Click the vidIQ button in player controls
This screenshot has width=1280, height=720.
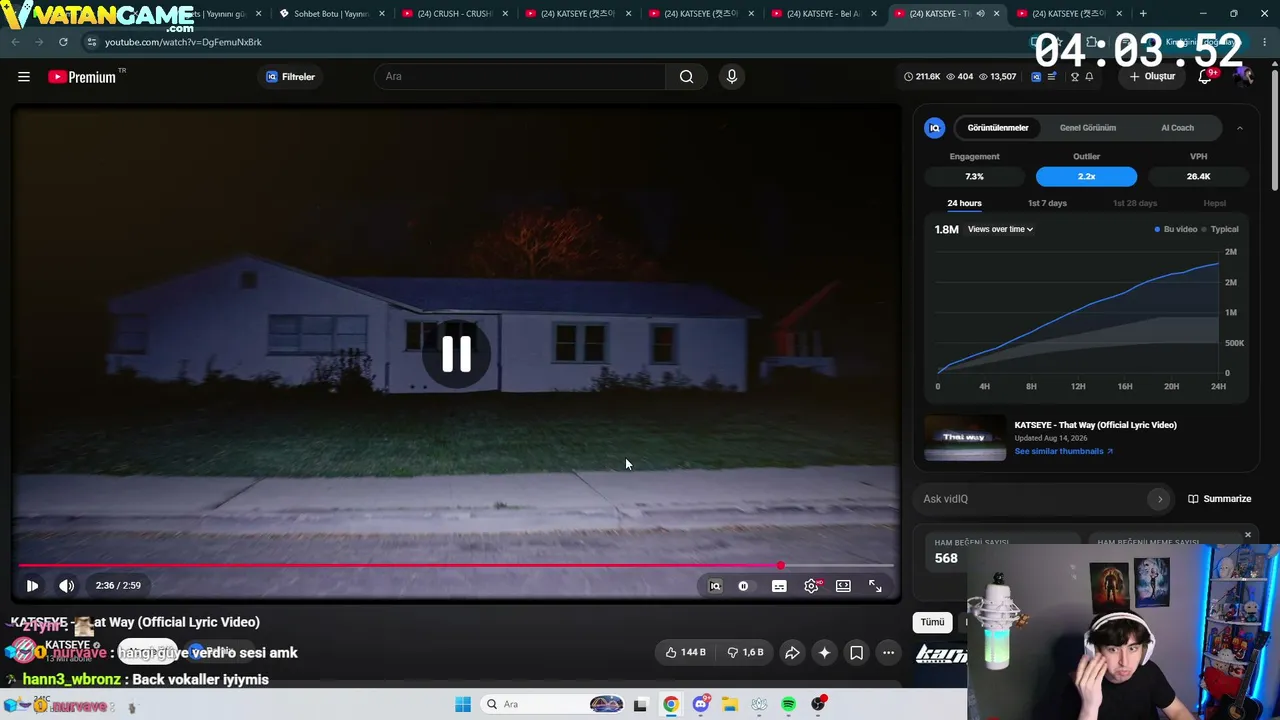[x=715, y=586]
